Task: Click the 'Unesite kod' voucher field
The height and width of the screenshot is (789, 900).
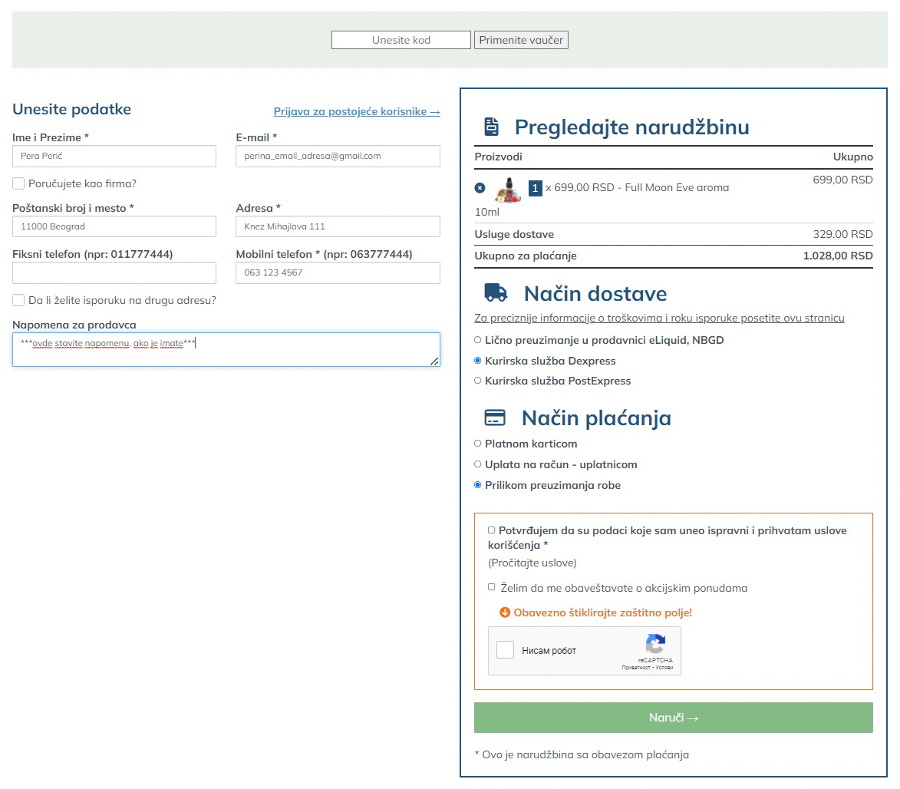Action: tap(400, 40)
